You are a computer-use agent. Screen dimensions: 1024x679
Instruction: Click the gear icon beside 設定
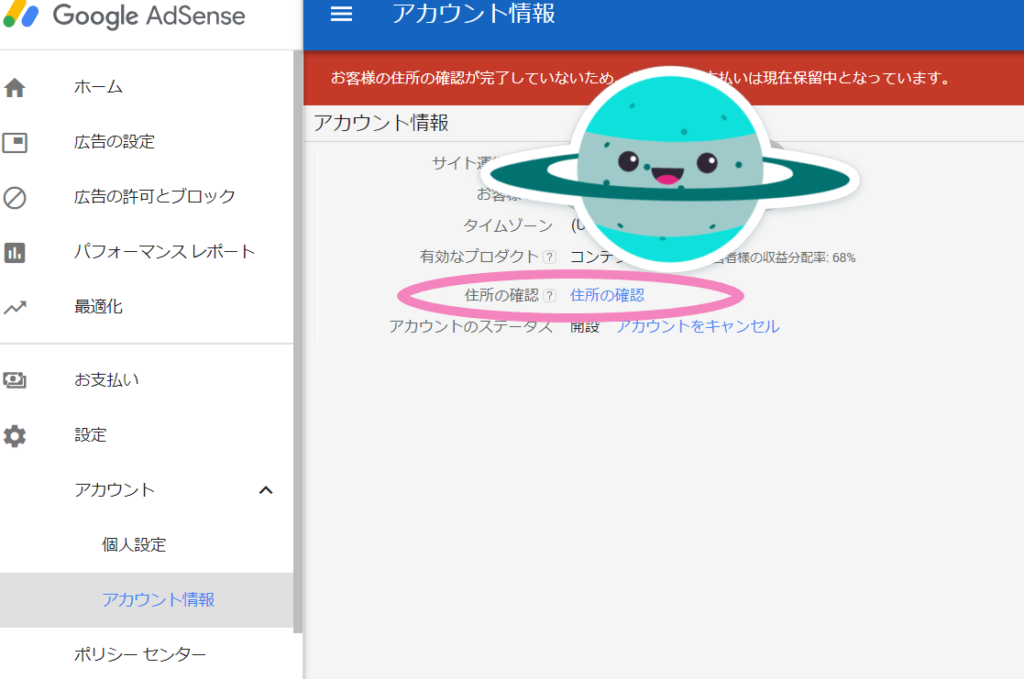tap(14, 435)
